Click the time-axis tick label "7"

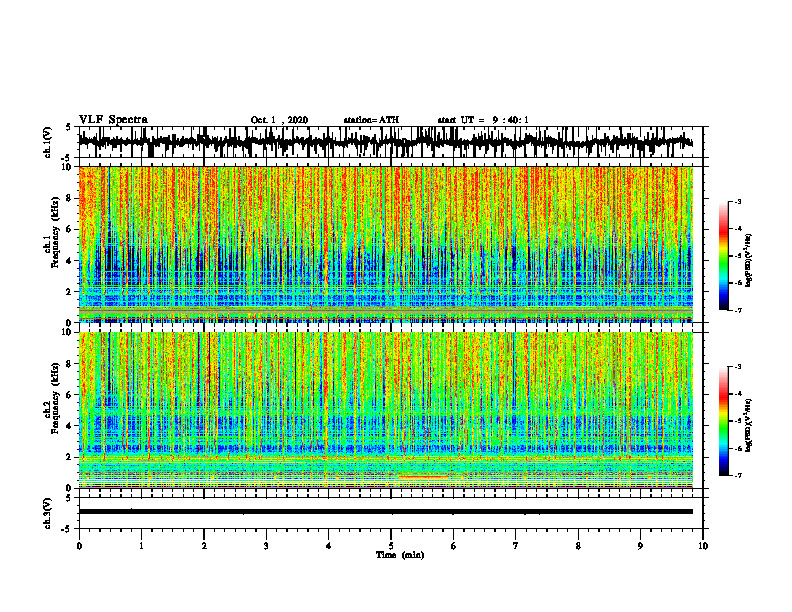pyautogui.click(x=516, y=546)
